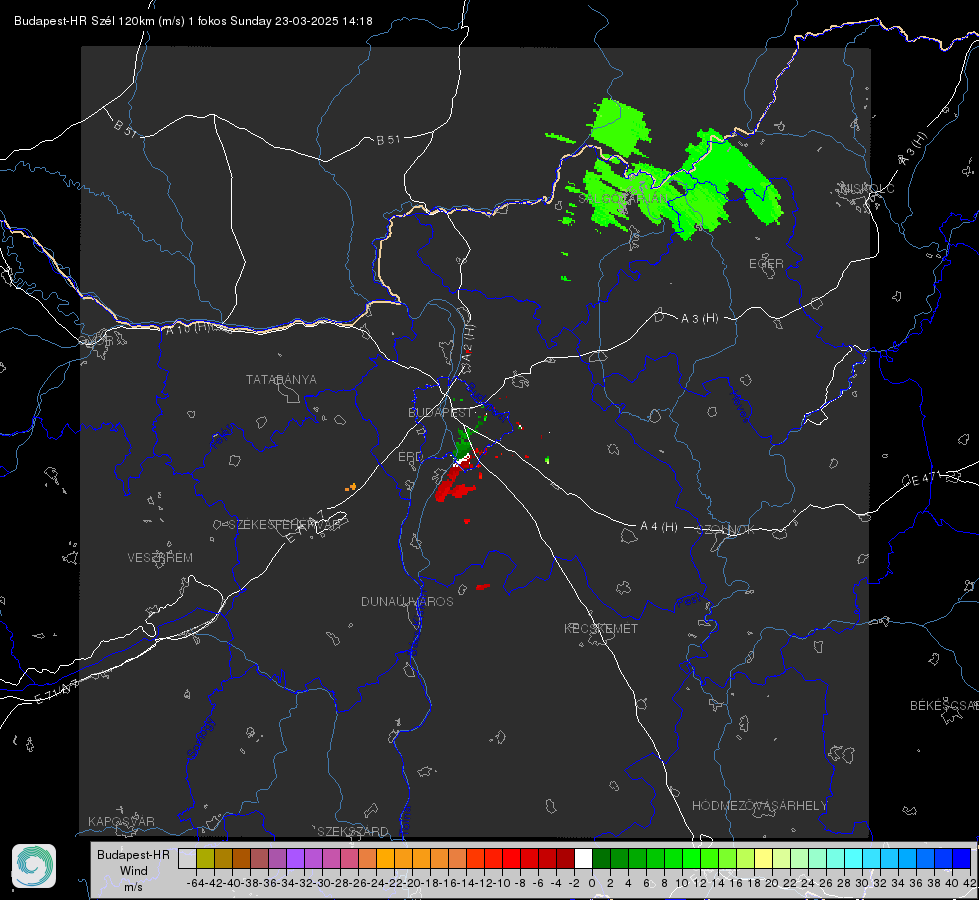Select the KAPOSVÁR city label

click(121, 821)
